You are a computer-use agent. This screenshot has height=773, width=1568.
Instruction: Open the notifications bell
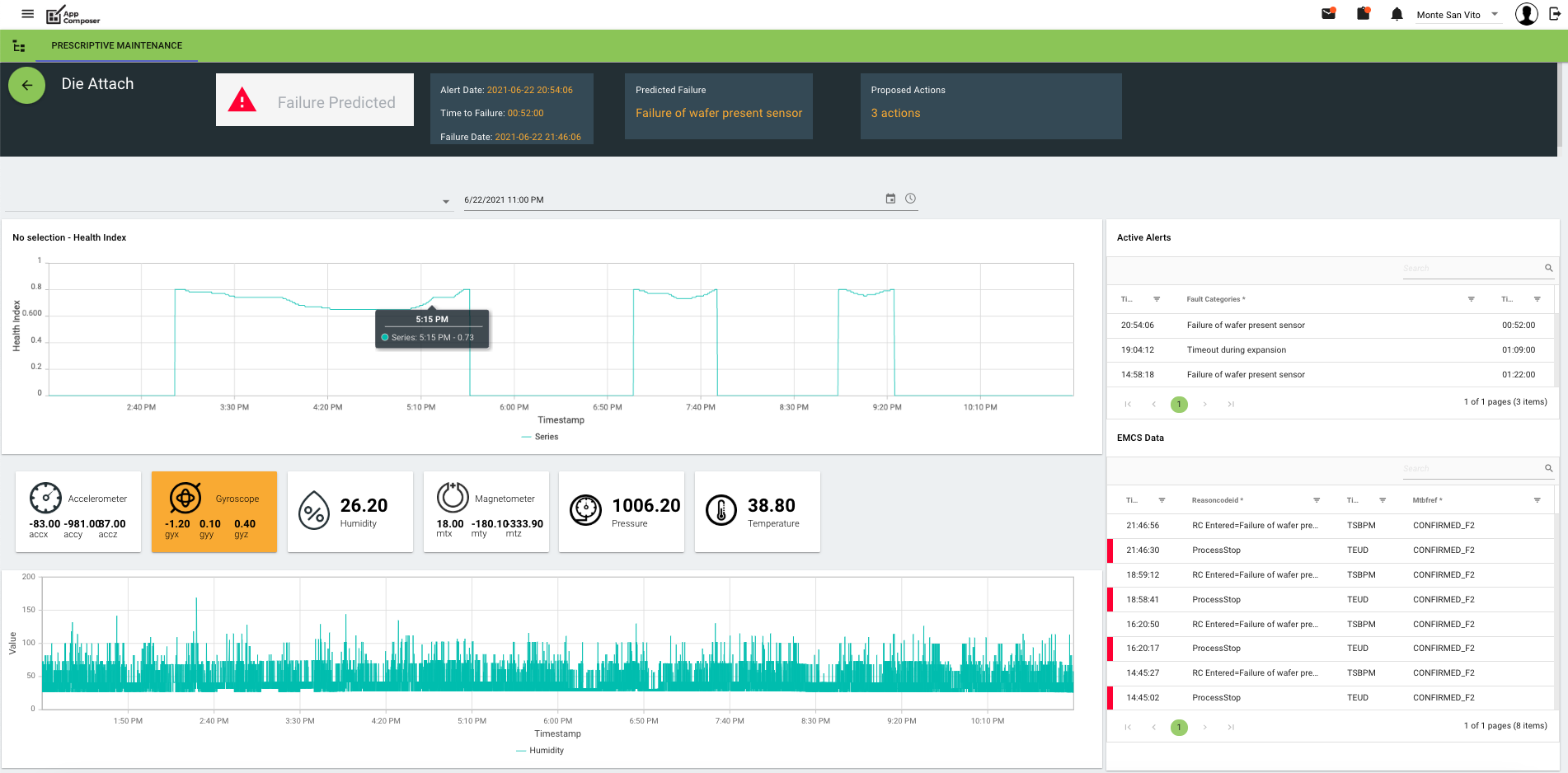pyautogui.click(x=1397, y=14)
